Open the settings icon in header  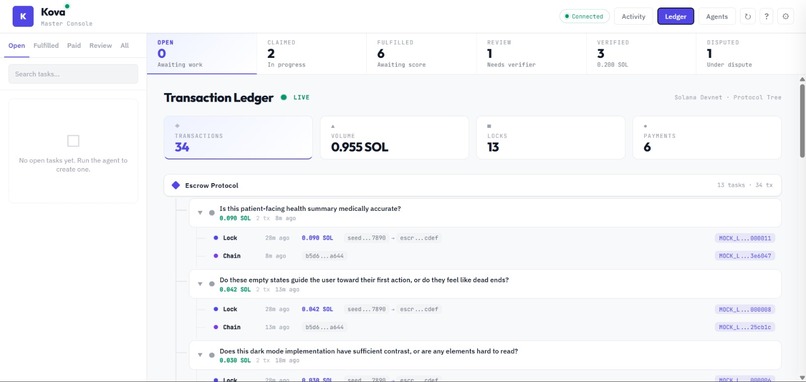[785, 16]
